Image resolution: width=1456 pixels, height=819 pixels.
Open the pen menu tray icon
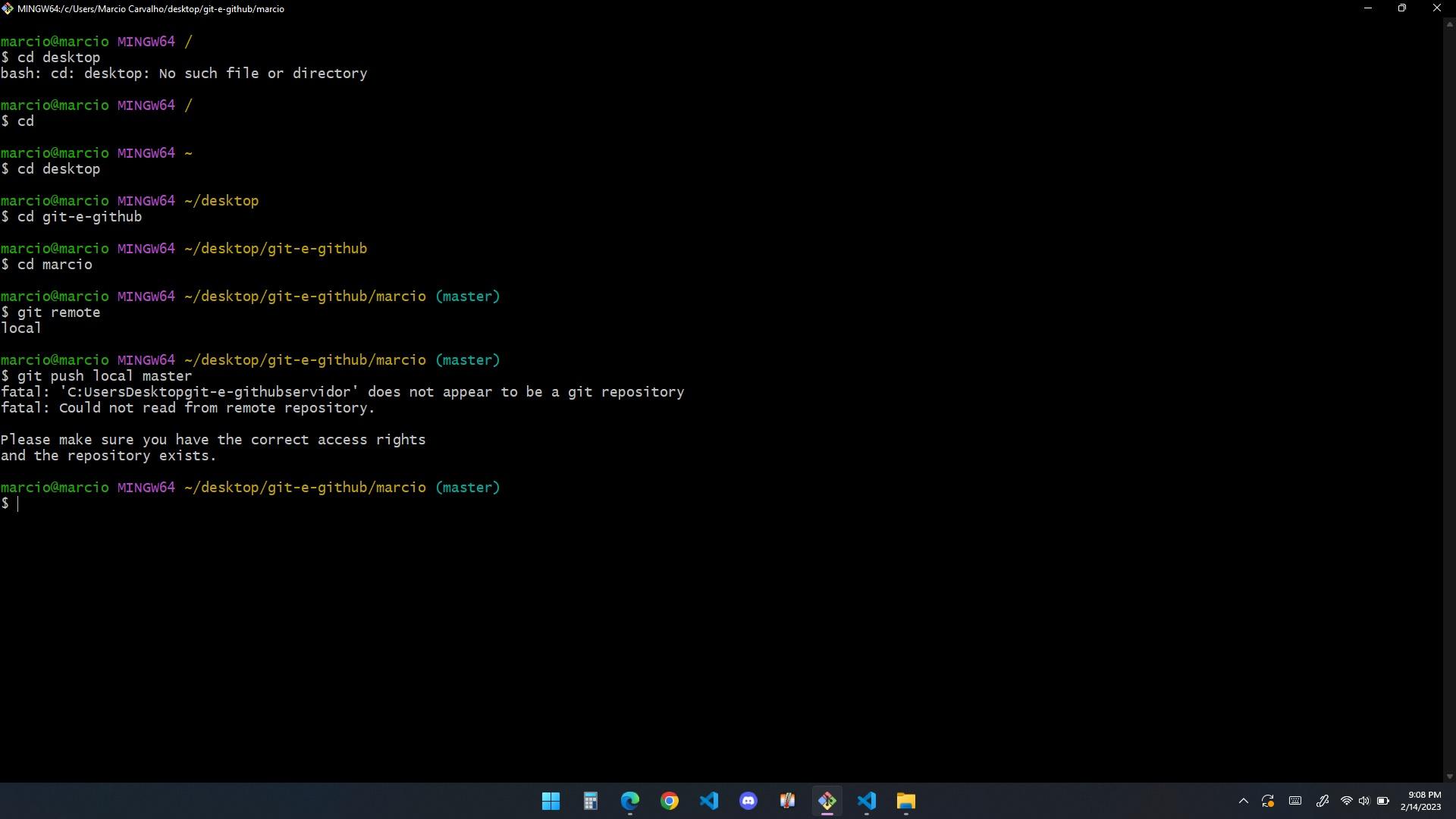pos(1323,801)
